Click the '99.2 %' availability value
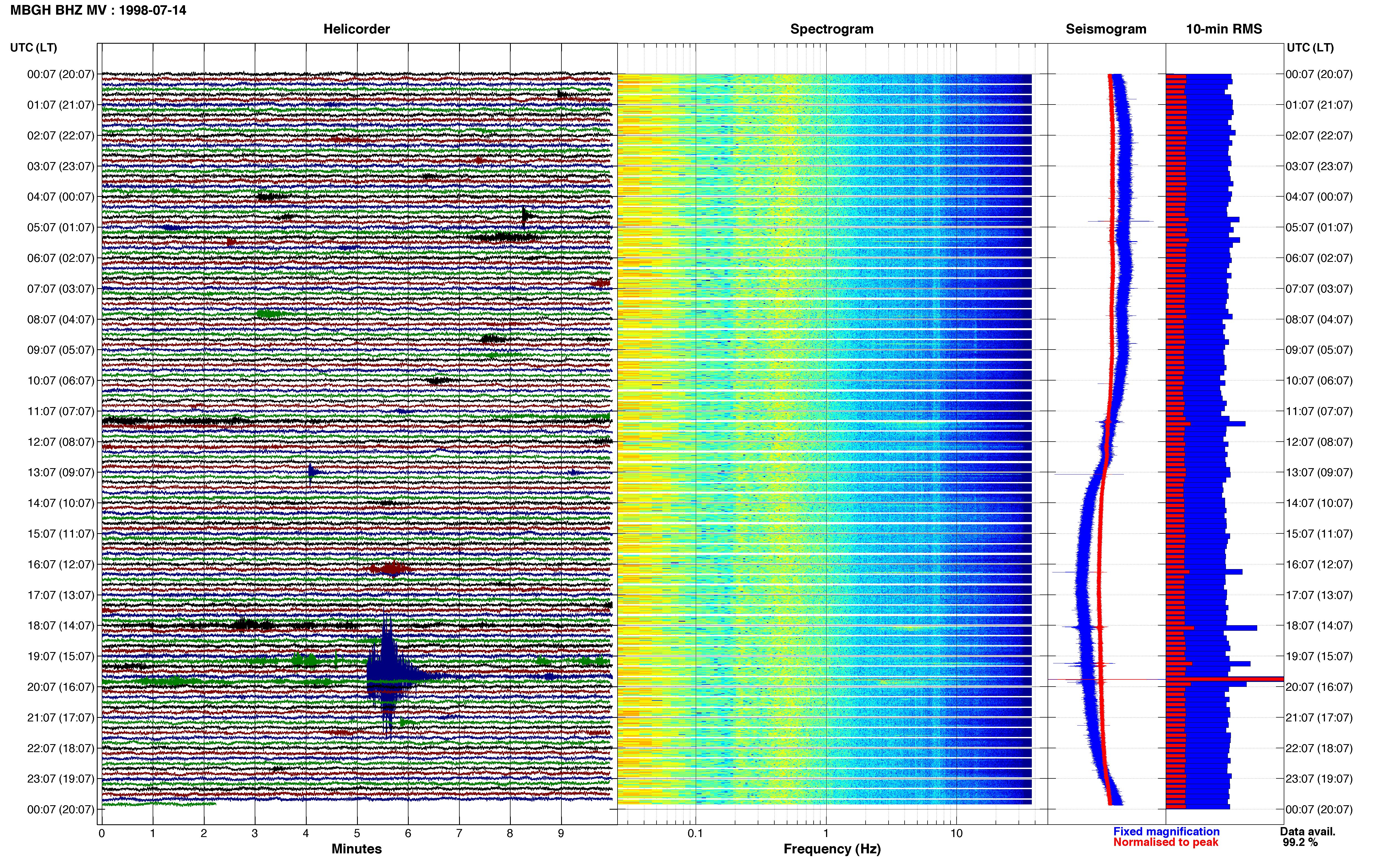The height and width of the screenshot is (868, 1388). coord(1300,842)
